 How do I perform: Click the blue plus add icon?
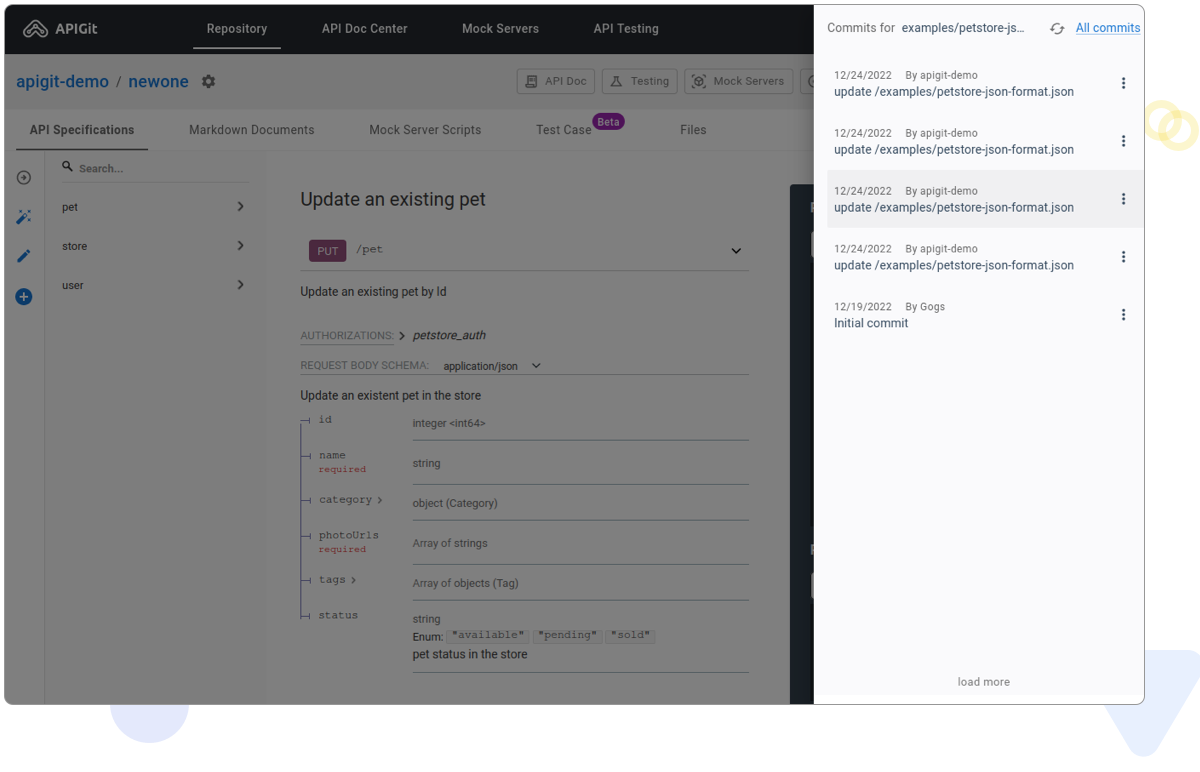pyautogui.click(x=24, y=297)
